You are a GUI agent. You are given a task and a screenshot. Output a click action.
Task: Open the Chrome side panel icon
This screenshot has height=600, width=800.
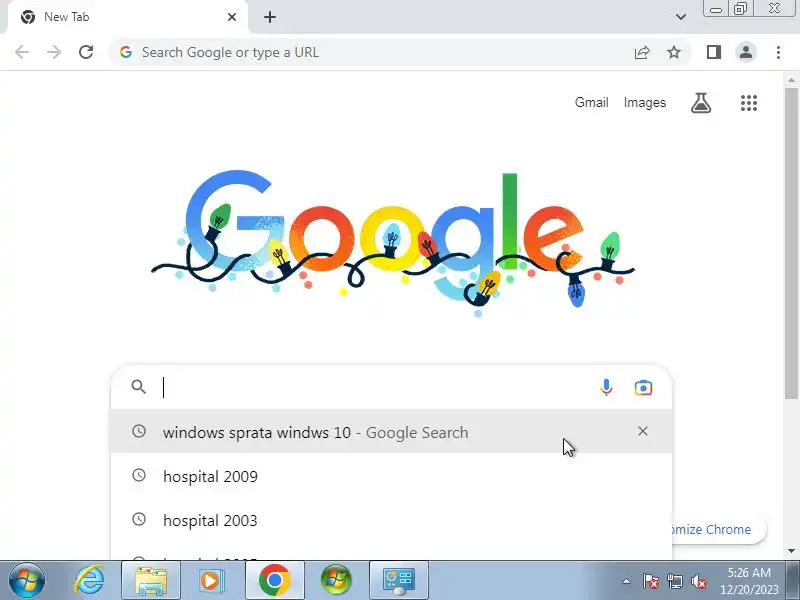tap(713, 52)
